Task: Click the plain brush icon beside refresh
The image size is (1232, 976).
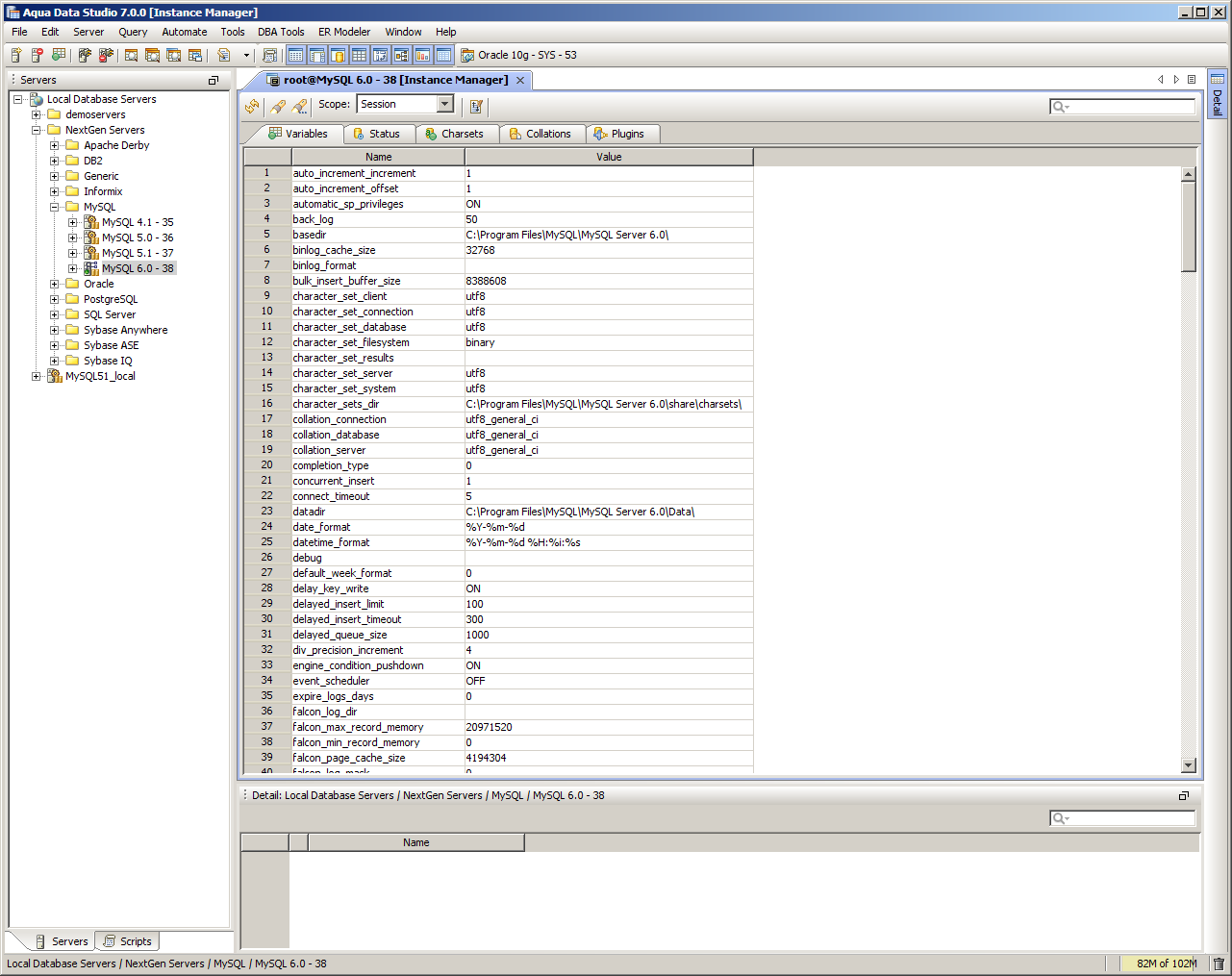Action: click(278, 106)
